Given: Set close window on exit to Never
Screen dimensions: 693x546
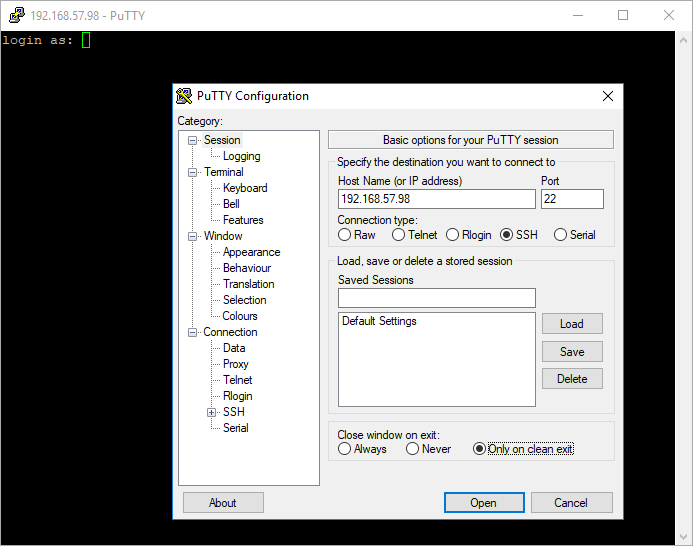Looking at the screenshot, I should 428,449.
